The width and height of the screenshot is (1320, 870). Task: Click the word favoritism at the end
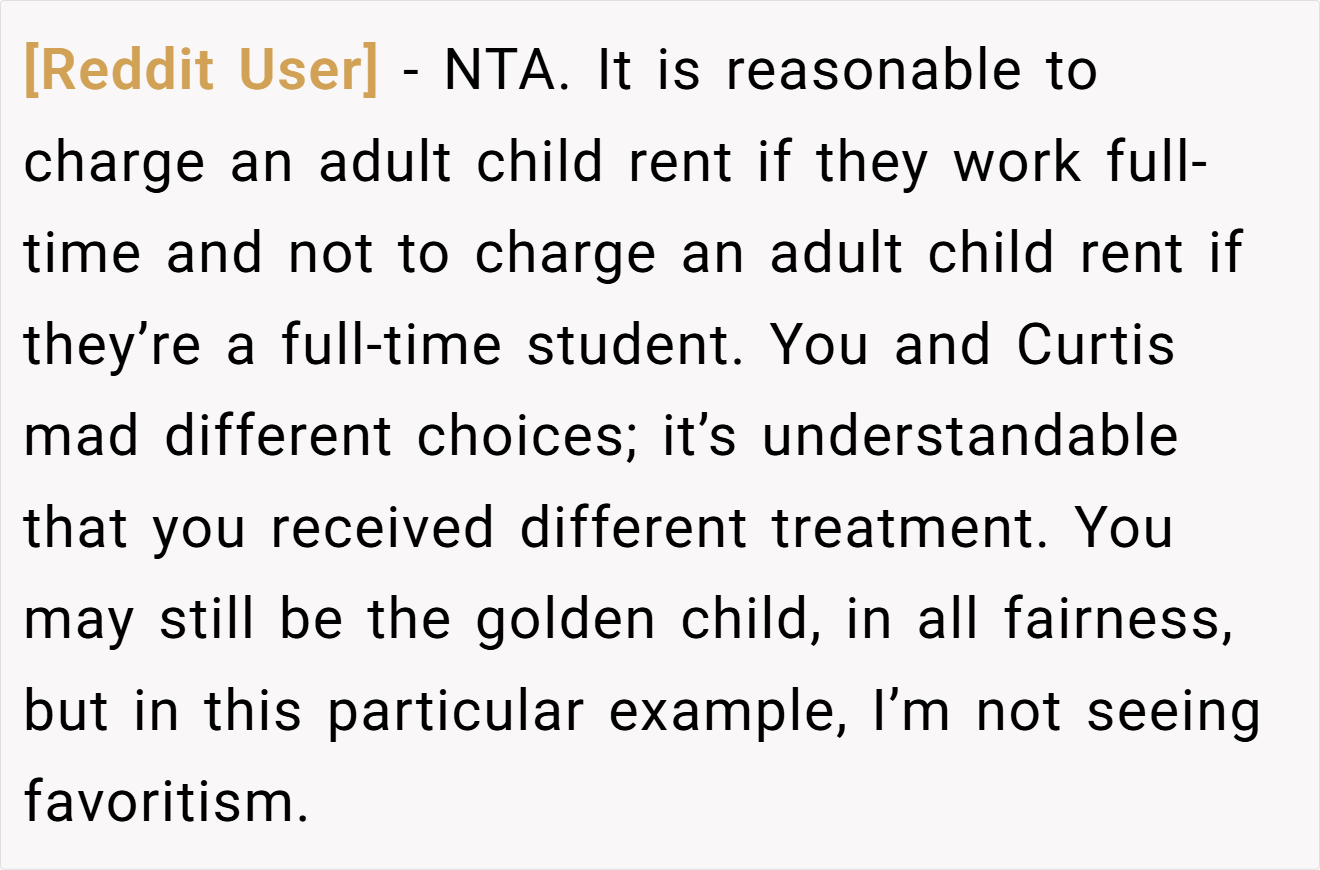point(166,803)
